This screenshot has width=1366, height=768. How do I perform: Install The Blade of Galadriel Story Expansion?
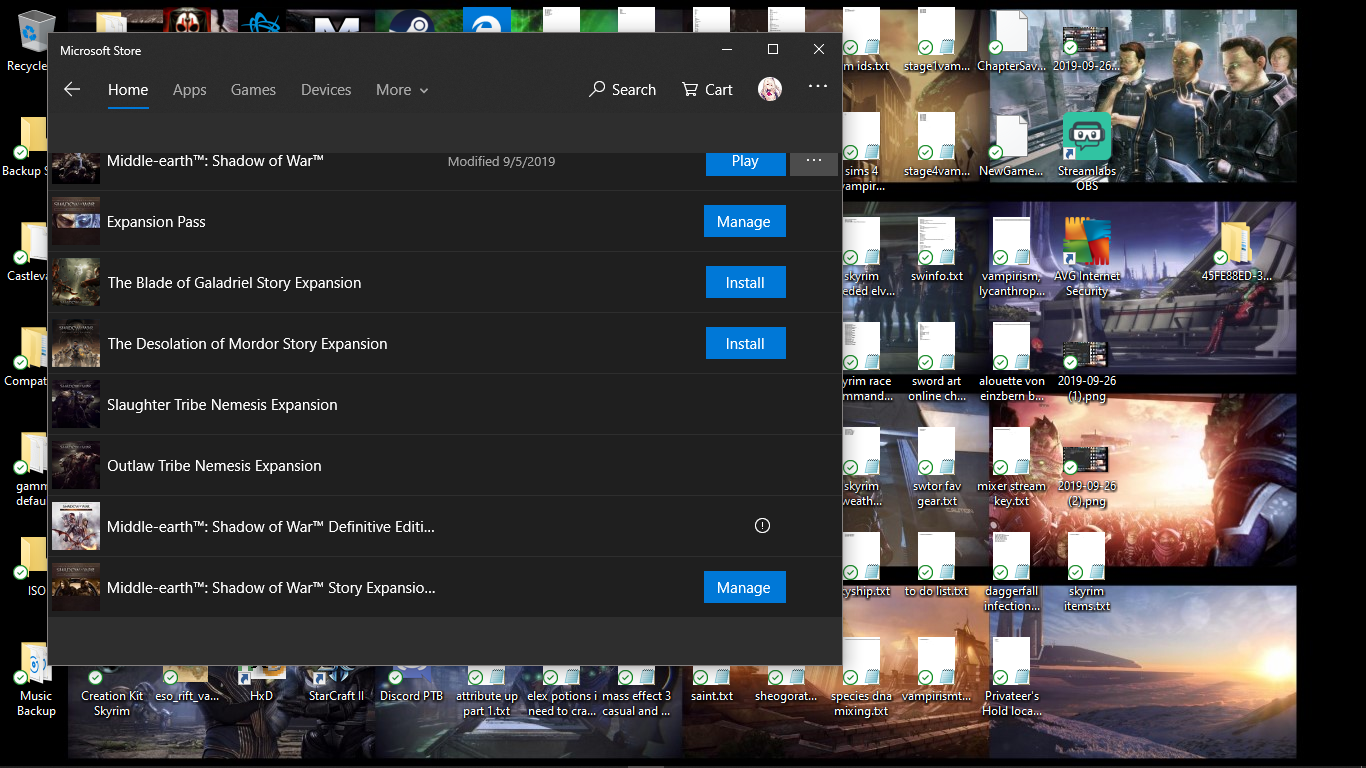(745, 283)
